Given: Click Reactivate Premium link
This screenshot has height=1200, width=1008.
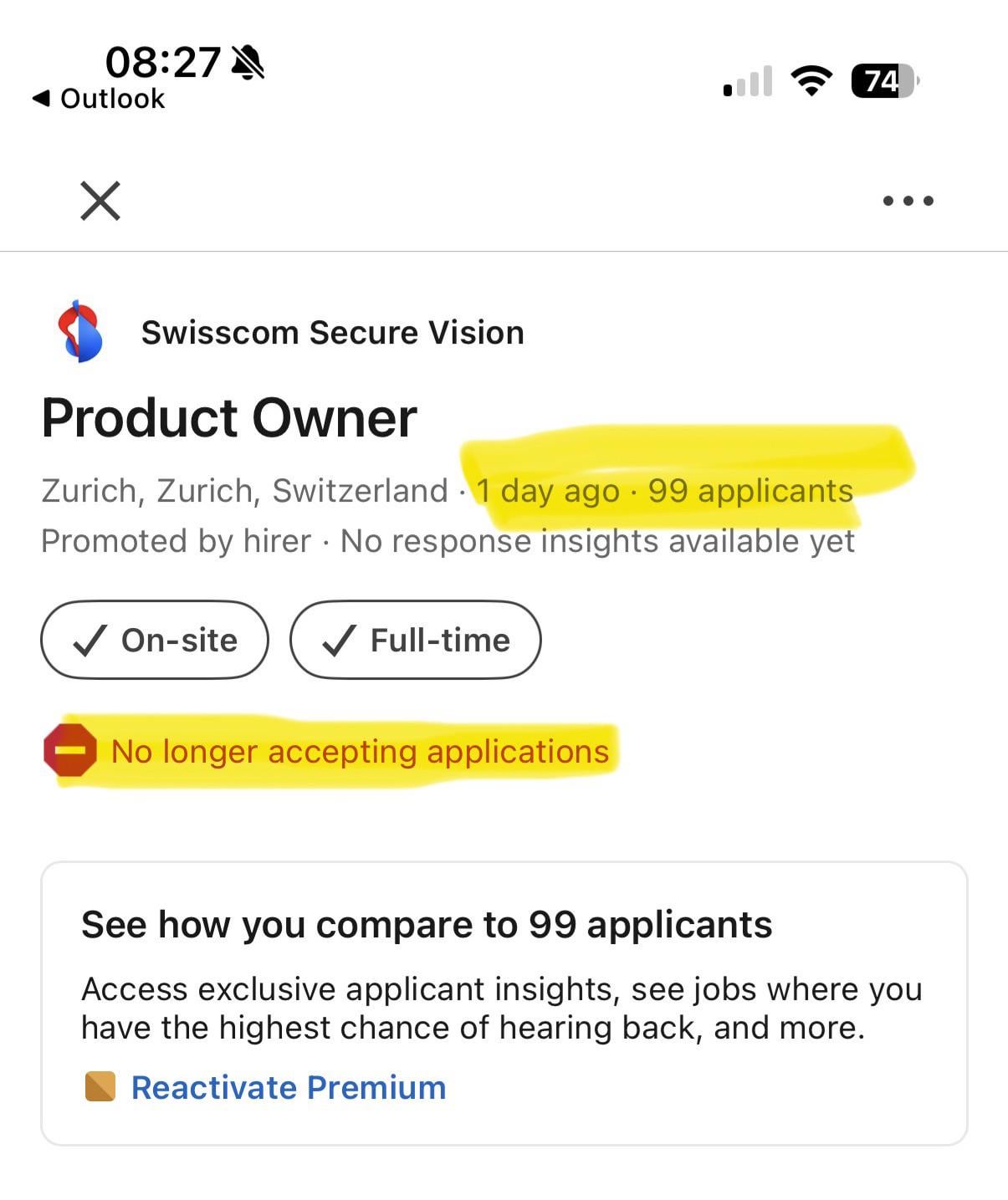Looking at the screenshot, I should pos(289,1087).
